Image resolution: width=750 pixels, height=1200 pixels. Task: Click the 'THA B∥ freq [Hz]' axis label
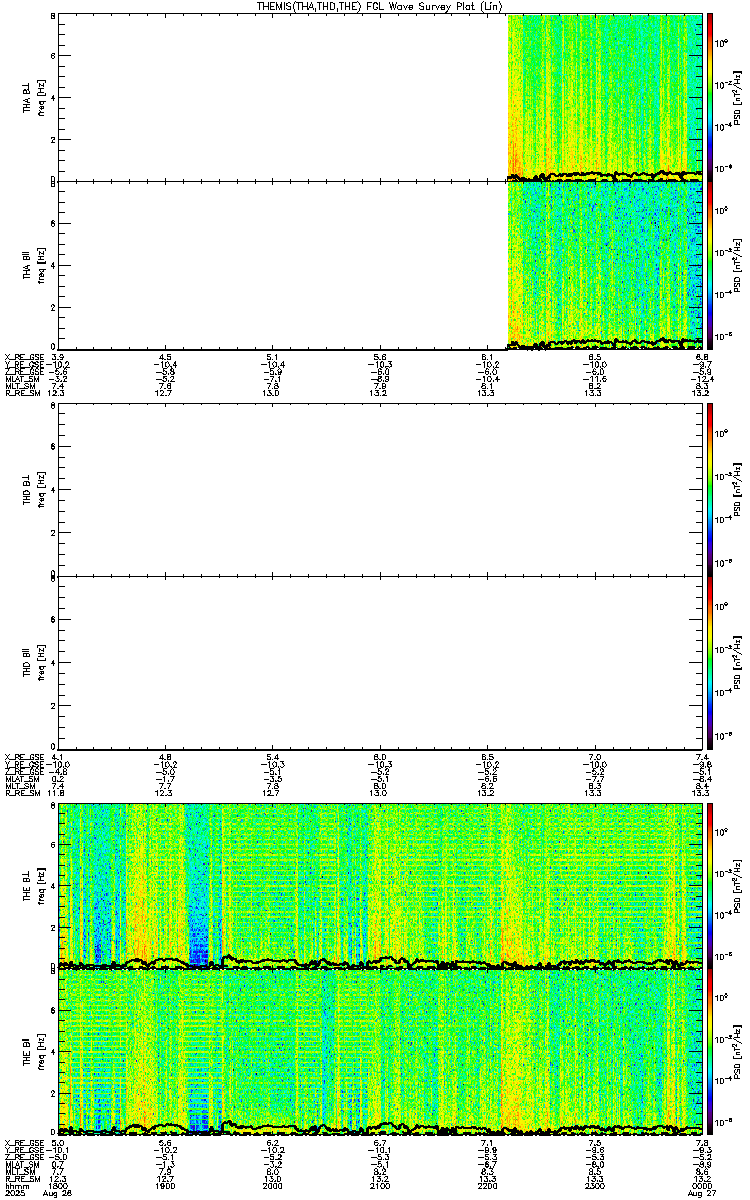coord(34,265)
